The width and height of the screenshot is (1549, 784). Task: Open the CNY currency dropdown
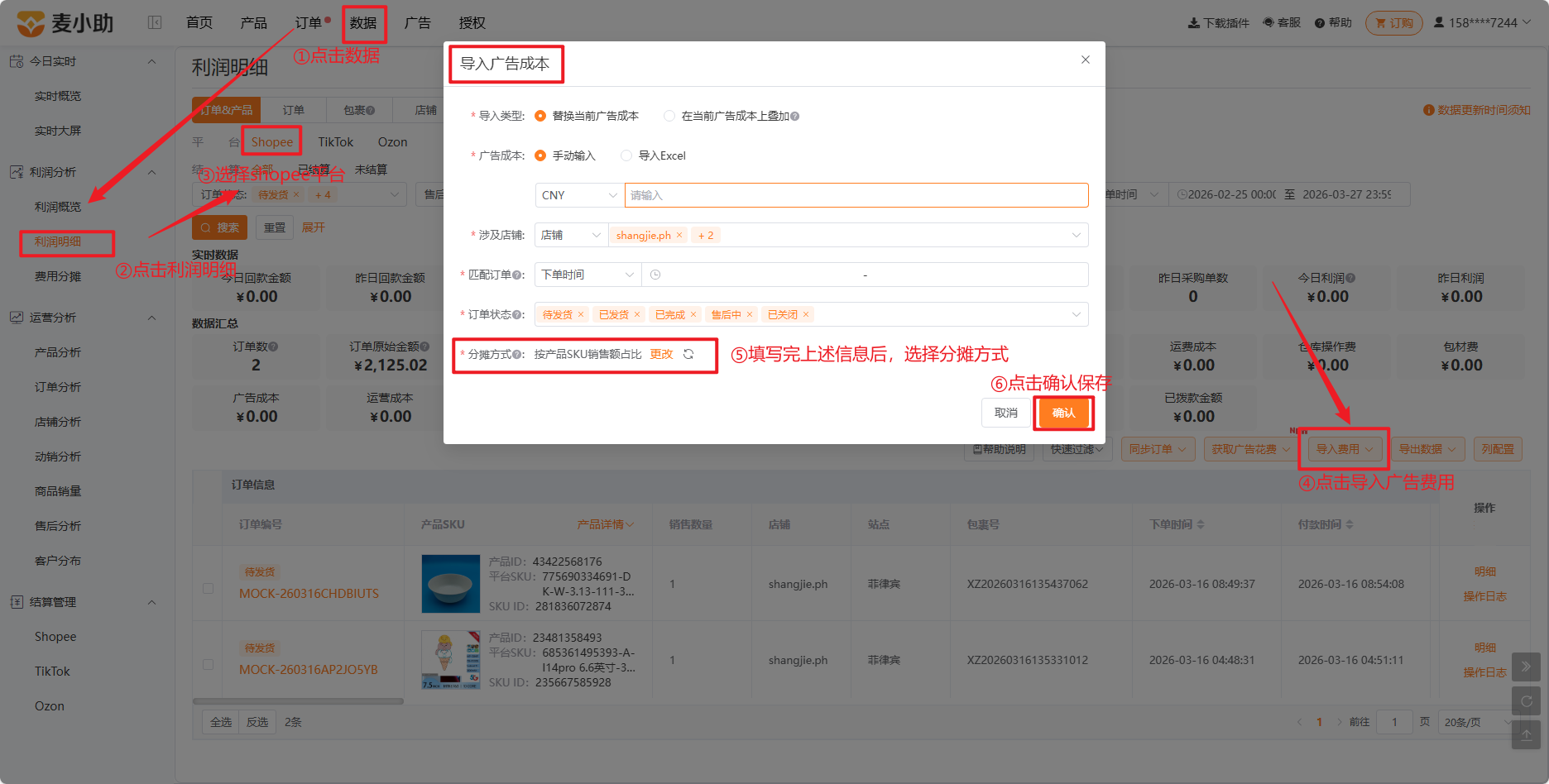point(579,195)
